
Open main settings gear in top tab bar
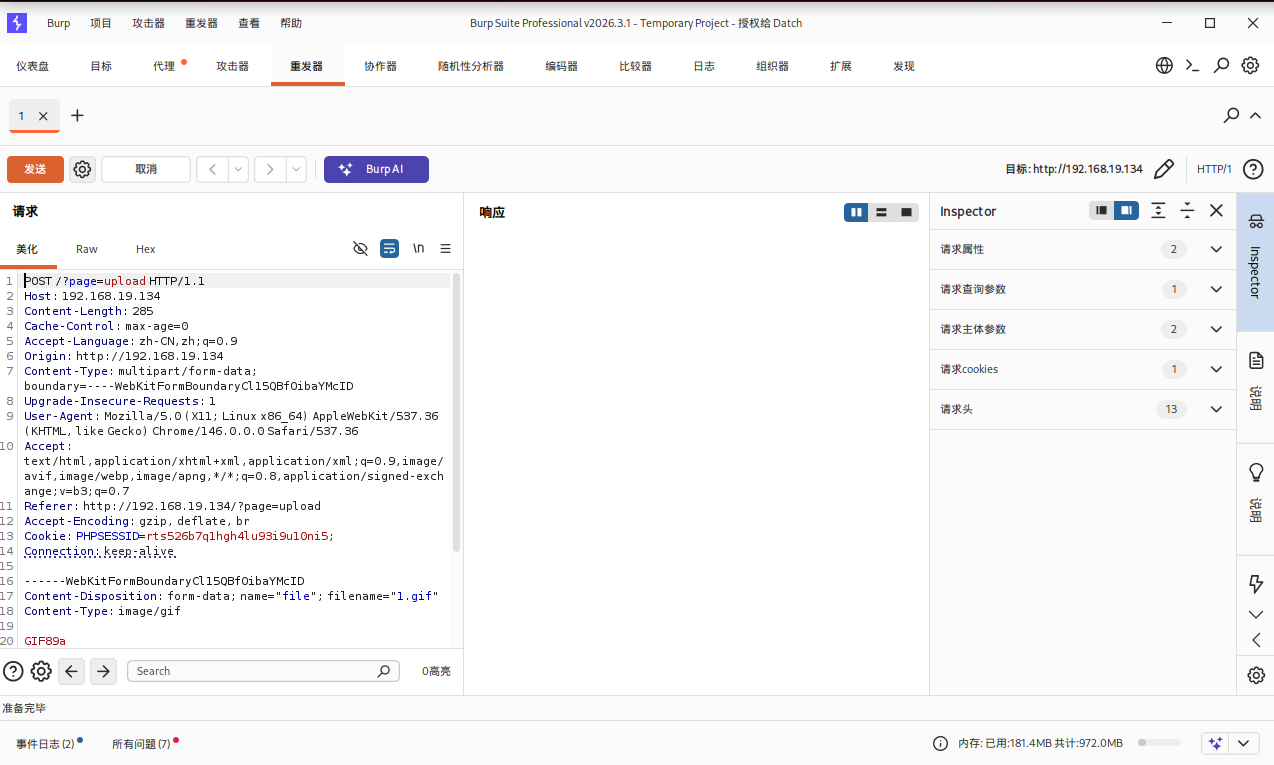(x=1250, y=66)
